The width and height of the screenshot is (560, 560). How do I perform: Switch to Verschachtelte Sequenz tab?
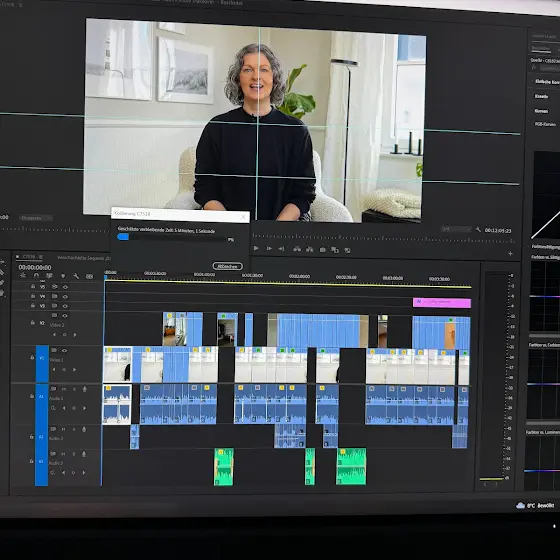coord(84,258)
